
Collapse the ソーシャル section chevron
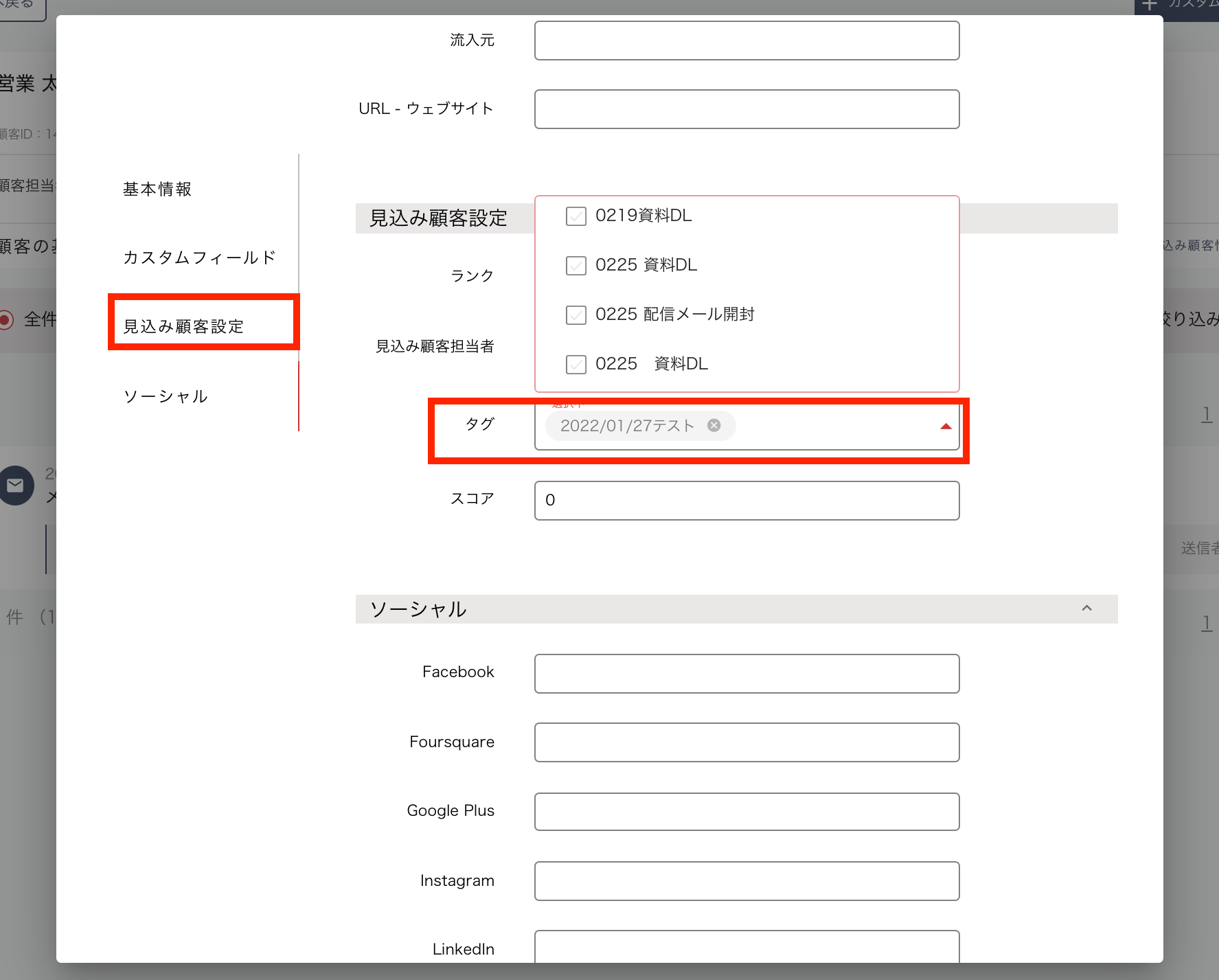tap(1086, 608)
